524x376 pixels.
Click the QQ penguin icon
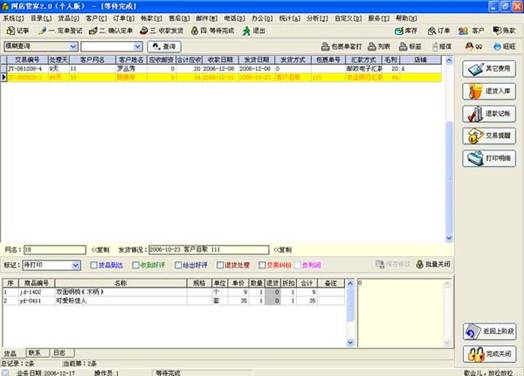pos(469,46)
